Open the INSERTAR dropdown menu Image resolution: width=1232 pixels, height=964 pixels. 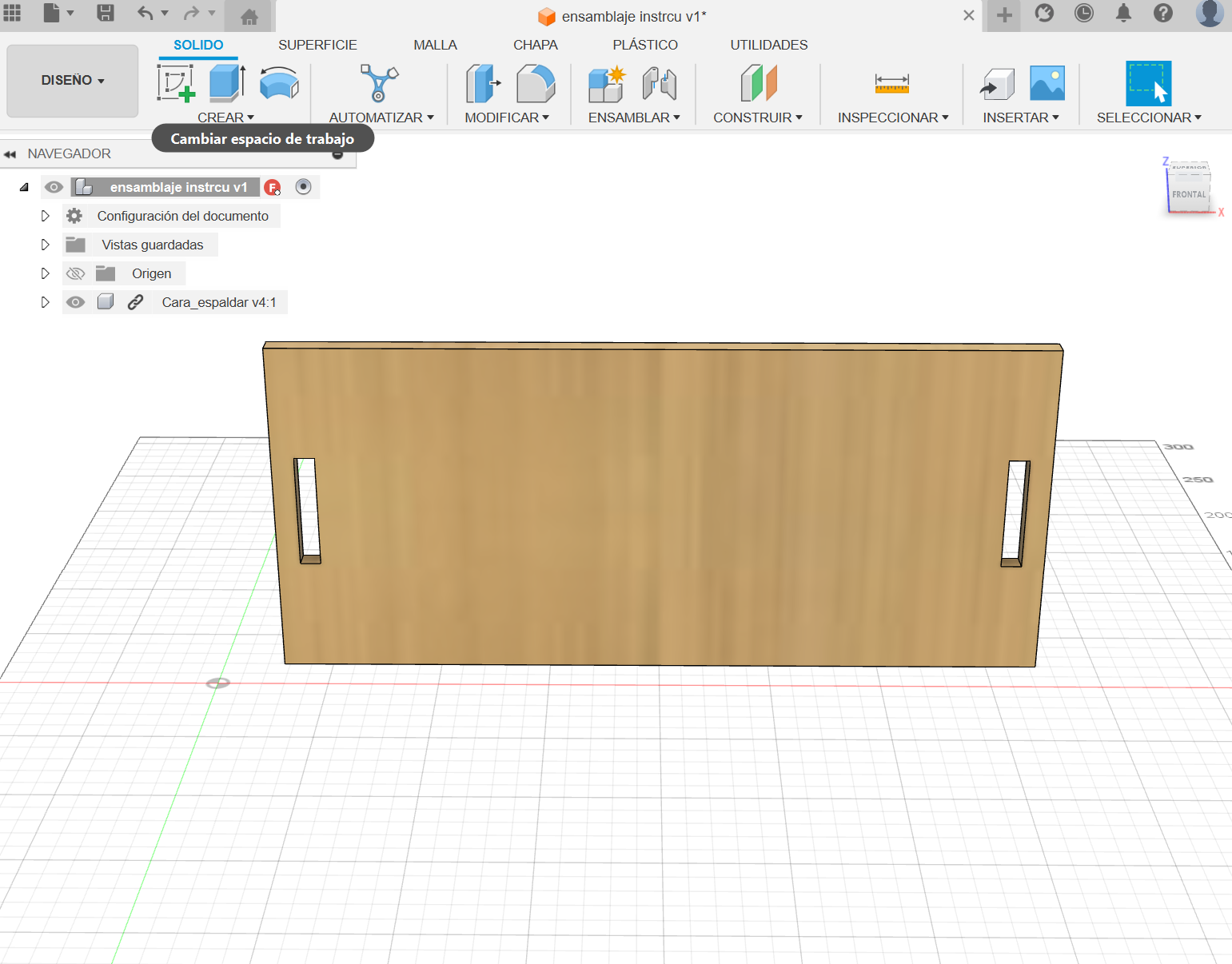pyautogui.click(x=1021, y=118)
